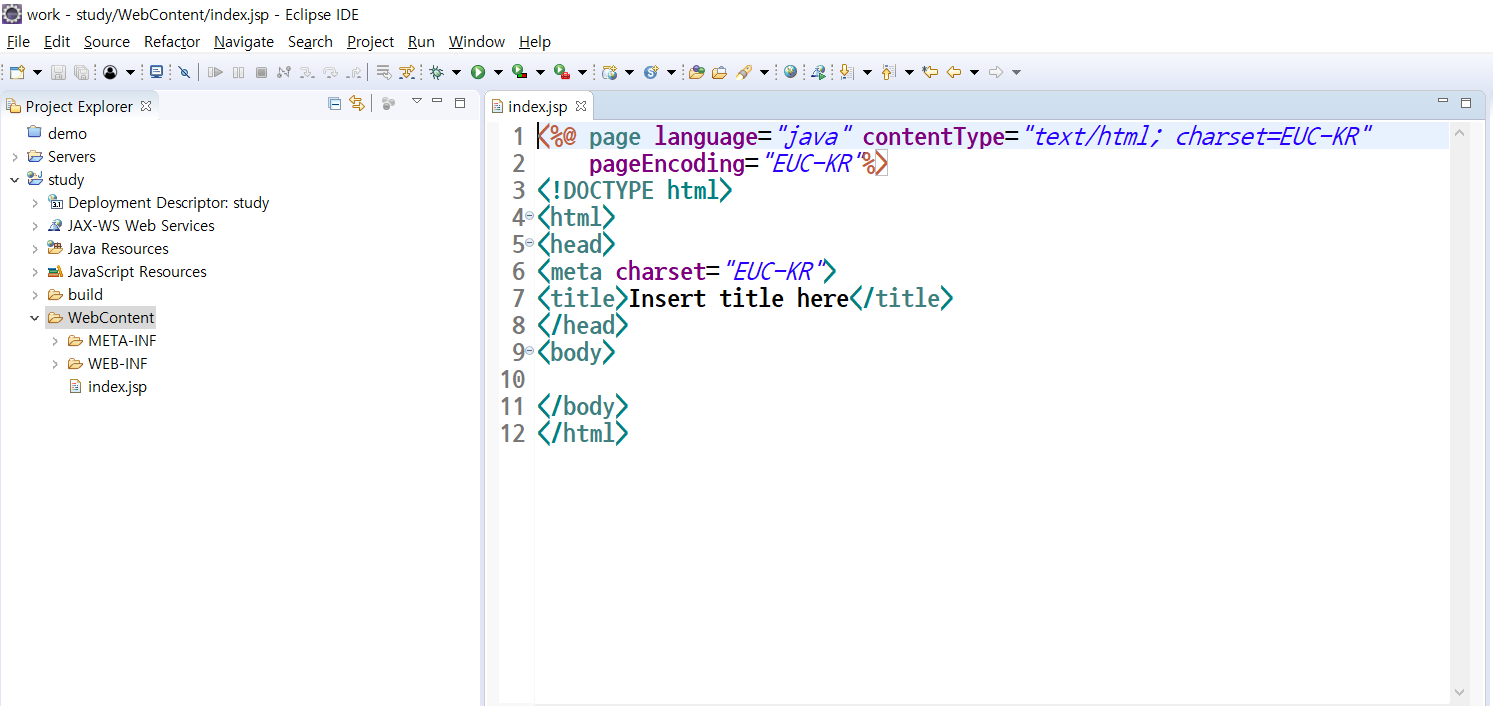1493x706 pixels.
Task: Click the editor scroll down arrow
Action: pos(1459,692)
